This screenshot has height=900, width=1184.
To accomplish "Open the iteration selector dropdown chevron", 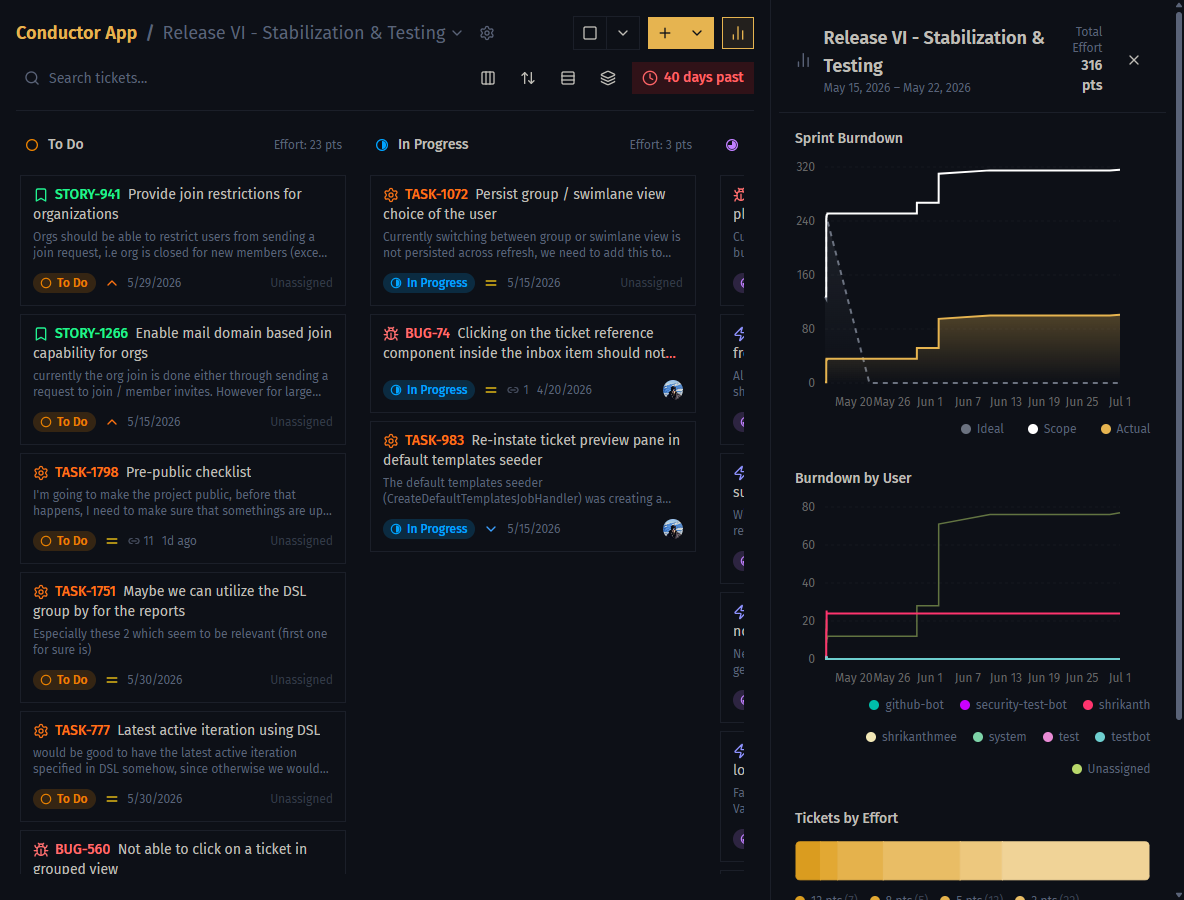I will click(457, 33).
